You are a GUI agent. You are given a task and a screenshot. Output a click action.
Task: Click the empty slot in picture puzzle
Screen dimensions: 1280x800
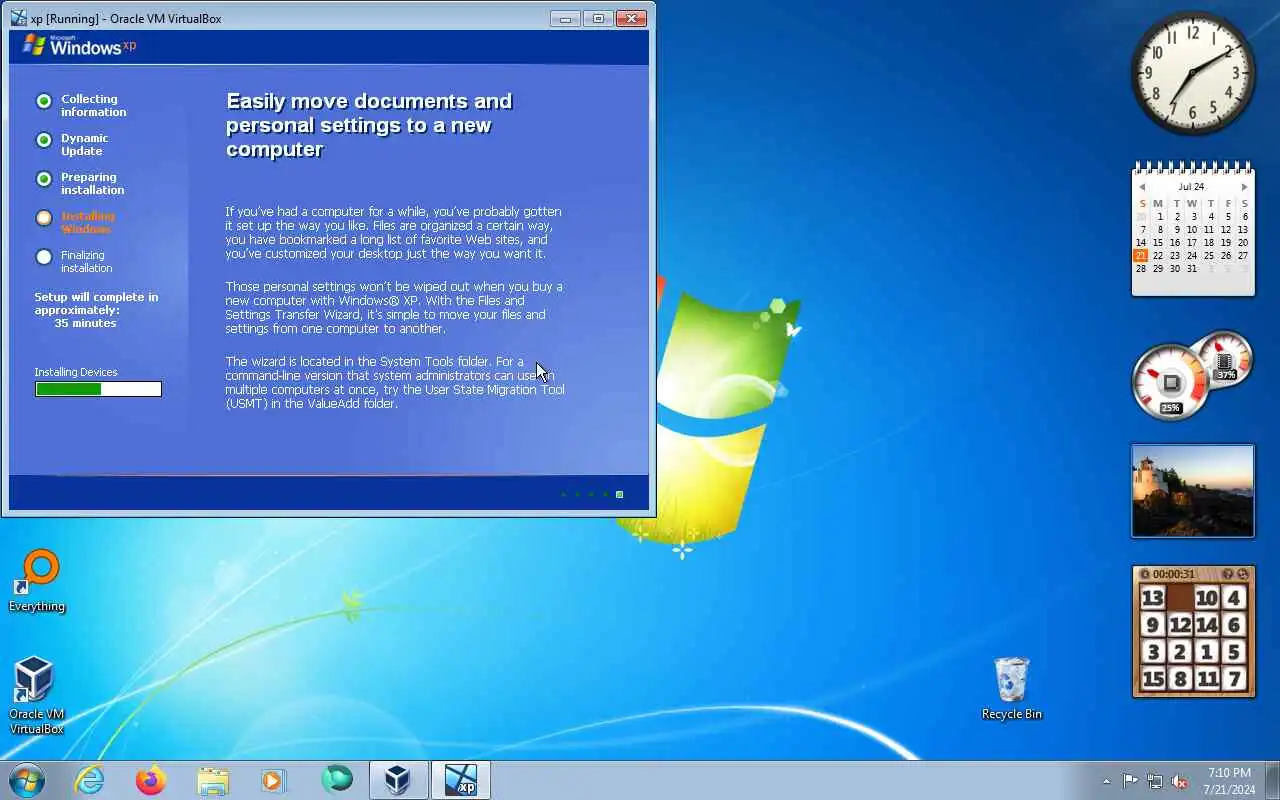pyautogui.click(x=1180, y=598)
